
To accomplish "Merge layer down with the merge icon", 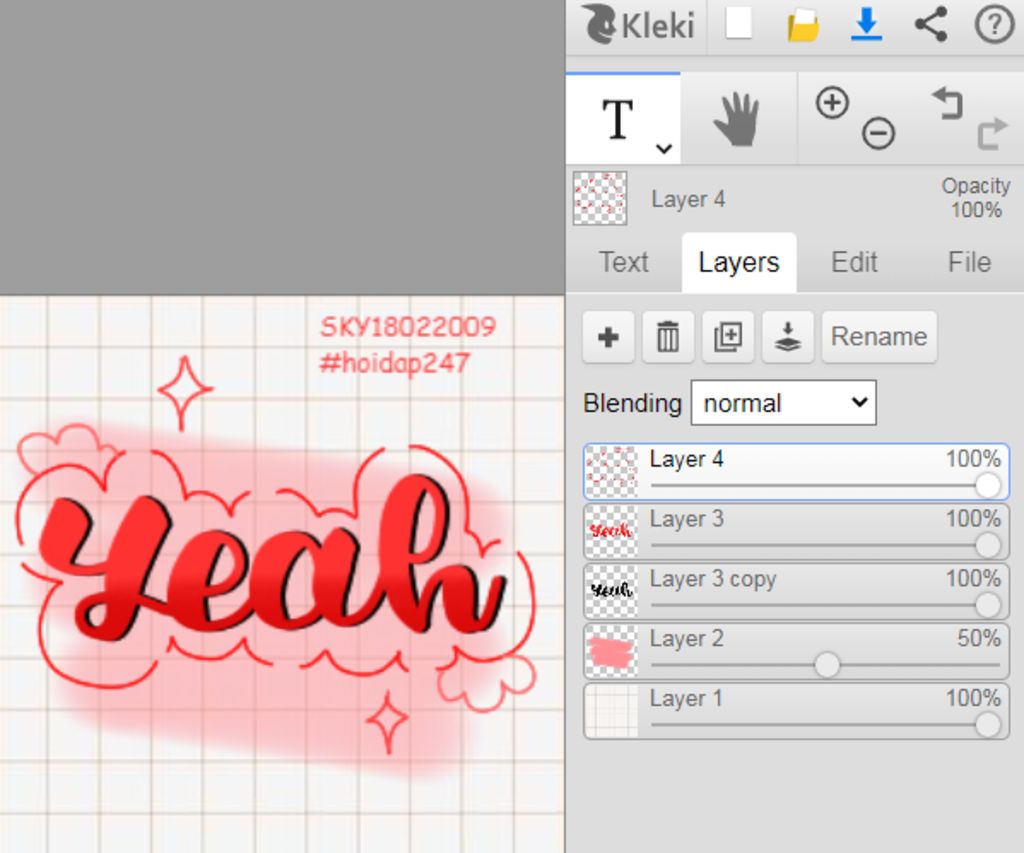I will coord(788,337).
